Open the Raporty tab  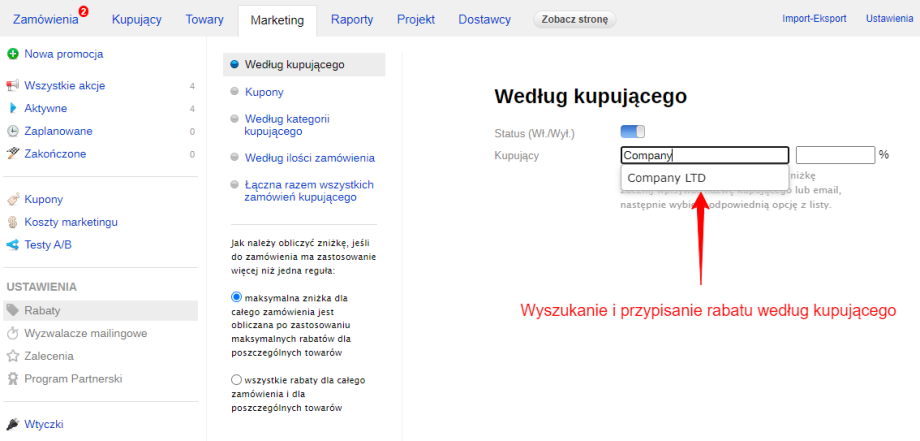[x=353, y=19]
